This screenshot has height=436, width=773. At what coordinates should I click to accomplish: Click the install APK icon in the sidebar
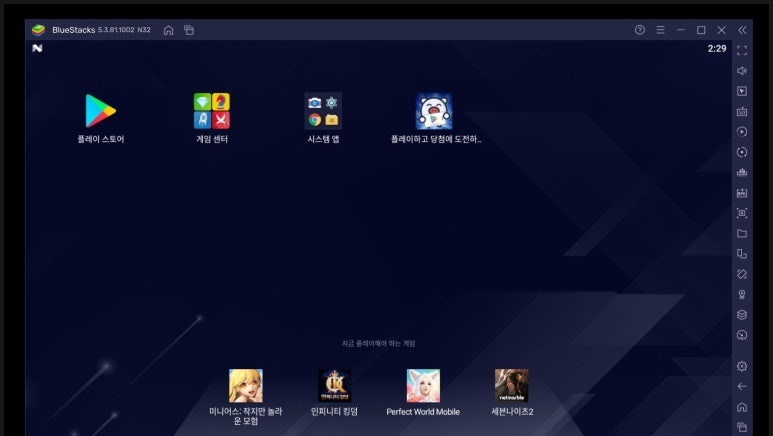(x=742, y=193)
